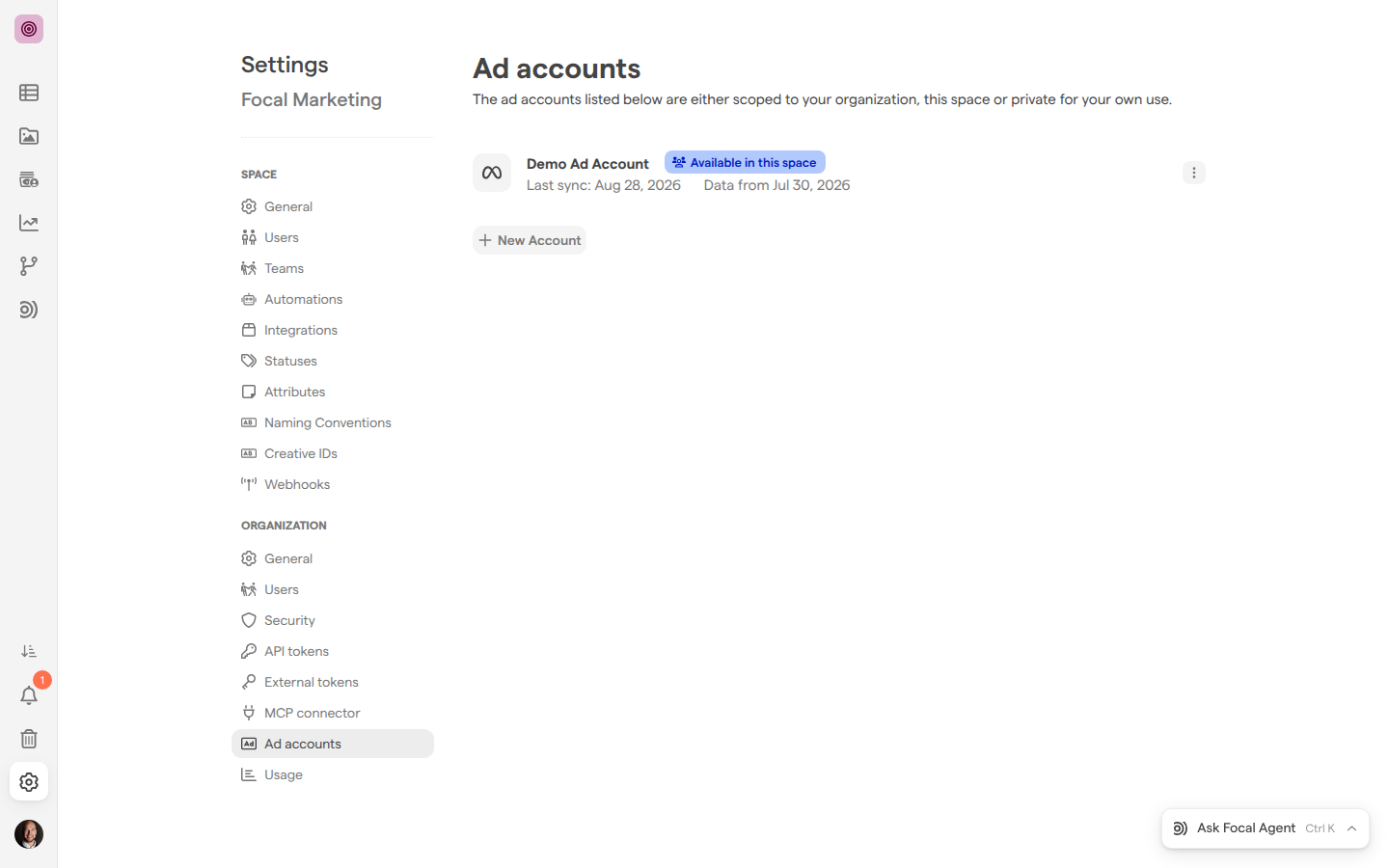The width and height of the screenshot is (1389, 868).
Task: Open the Ask Focal Agent bar
Action: click(1265, 828)
